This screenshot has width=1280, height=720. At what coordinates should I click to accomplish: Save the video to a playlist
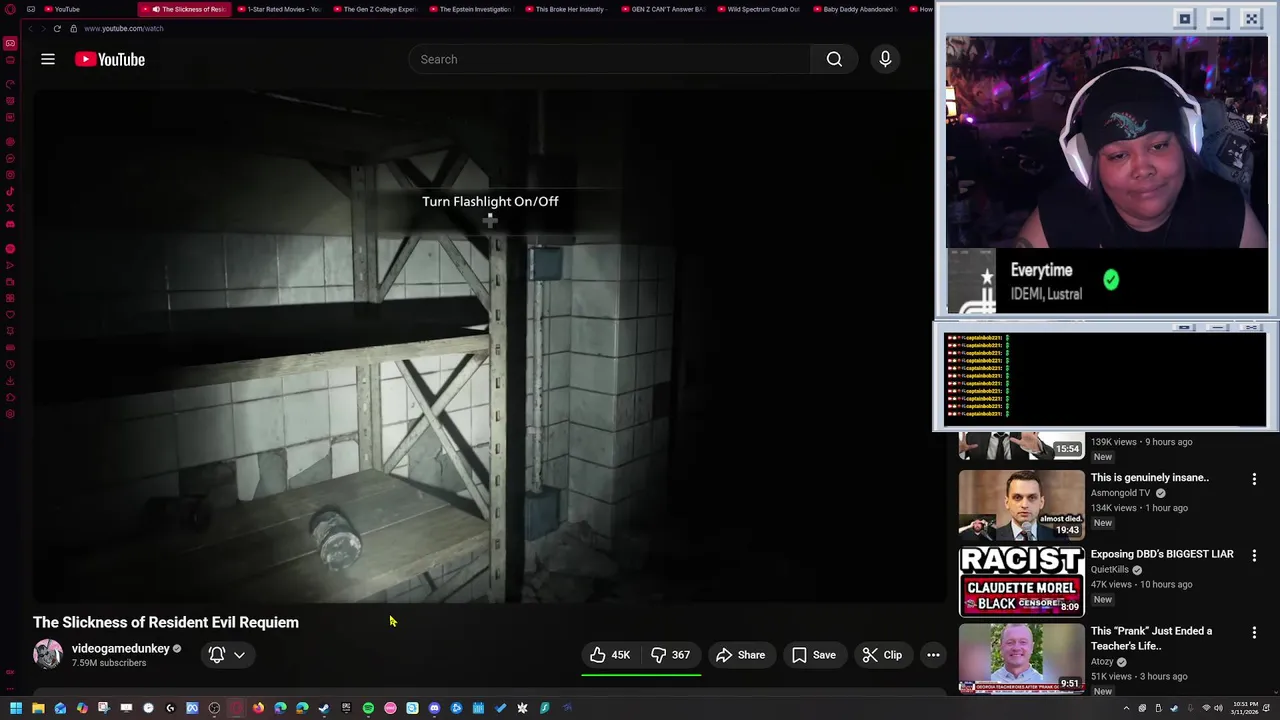coord(814,655)
